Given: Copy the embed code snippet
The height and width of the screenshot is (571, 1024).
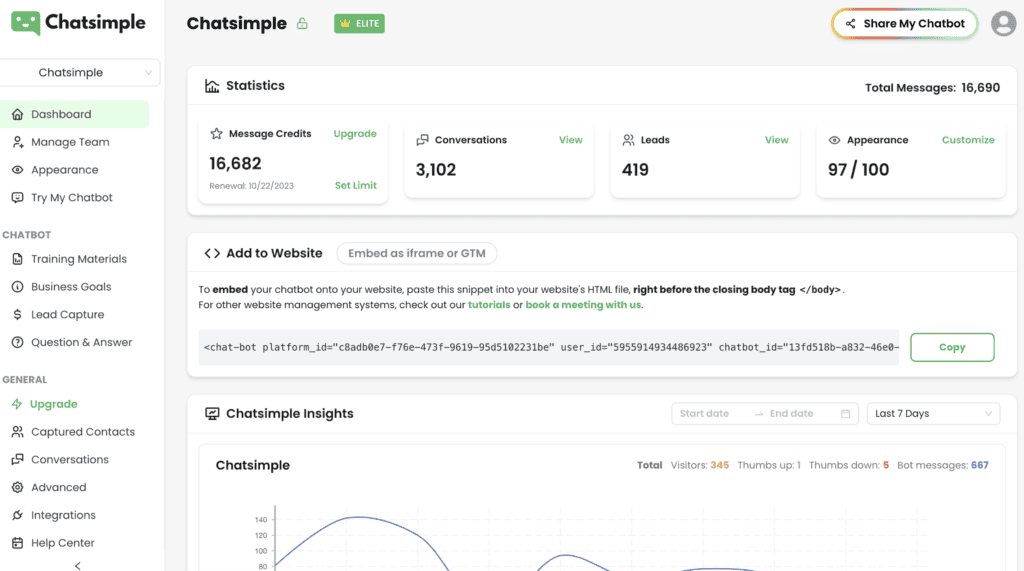Looking at the screenshot, I should (951, 347).
